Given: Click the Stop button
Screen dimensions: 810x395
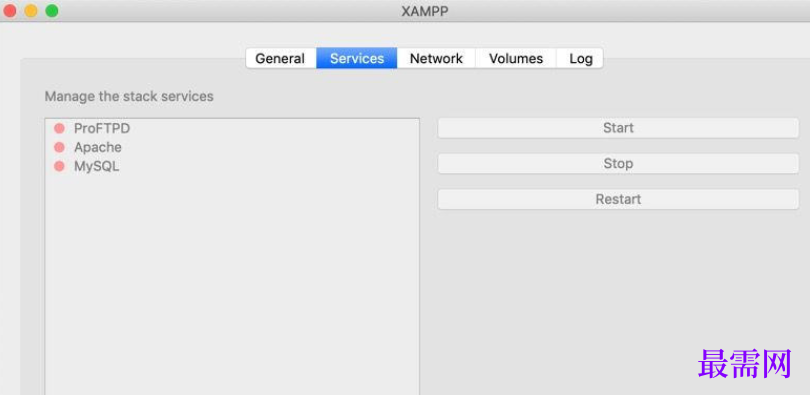Looking at the screenshot, I should 618,164.
